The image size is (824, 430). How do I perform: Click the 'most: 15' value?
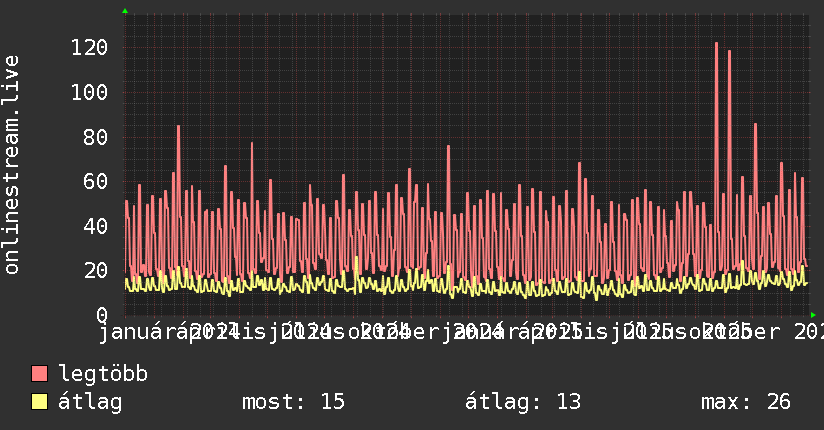coord(293,402)
